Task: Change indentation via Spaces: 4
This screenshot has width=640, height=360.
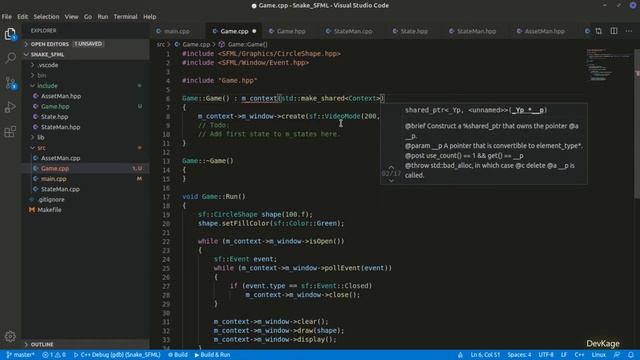Action: tap(519, 355)
